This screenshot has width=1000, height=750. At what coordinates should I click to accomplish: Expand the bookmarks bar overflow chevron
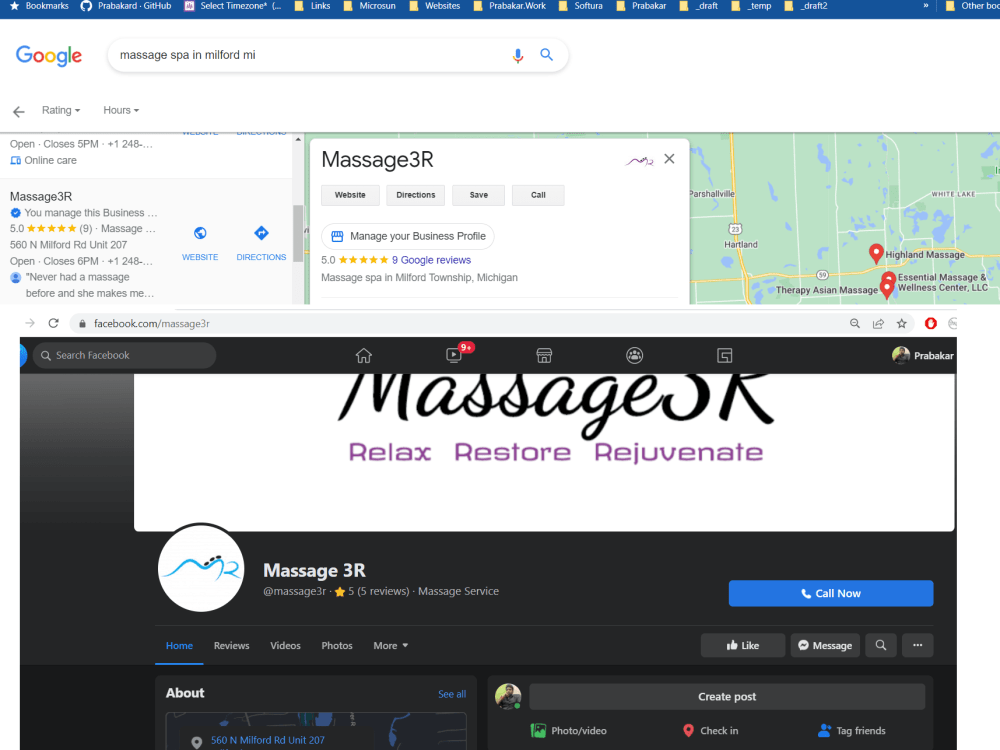925,6
